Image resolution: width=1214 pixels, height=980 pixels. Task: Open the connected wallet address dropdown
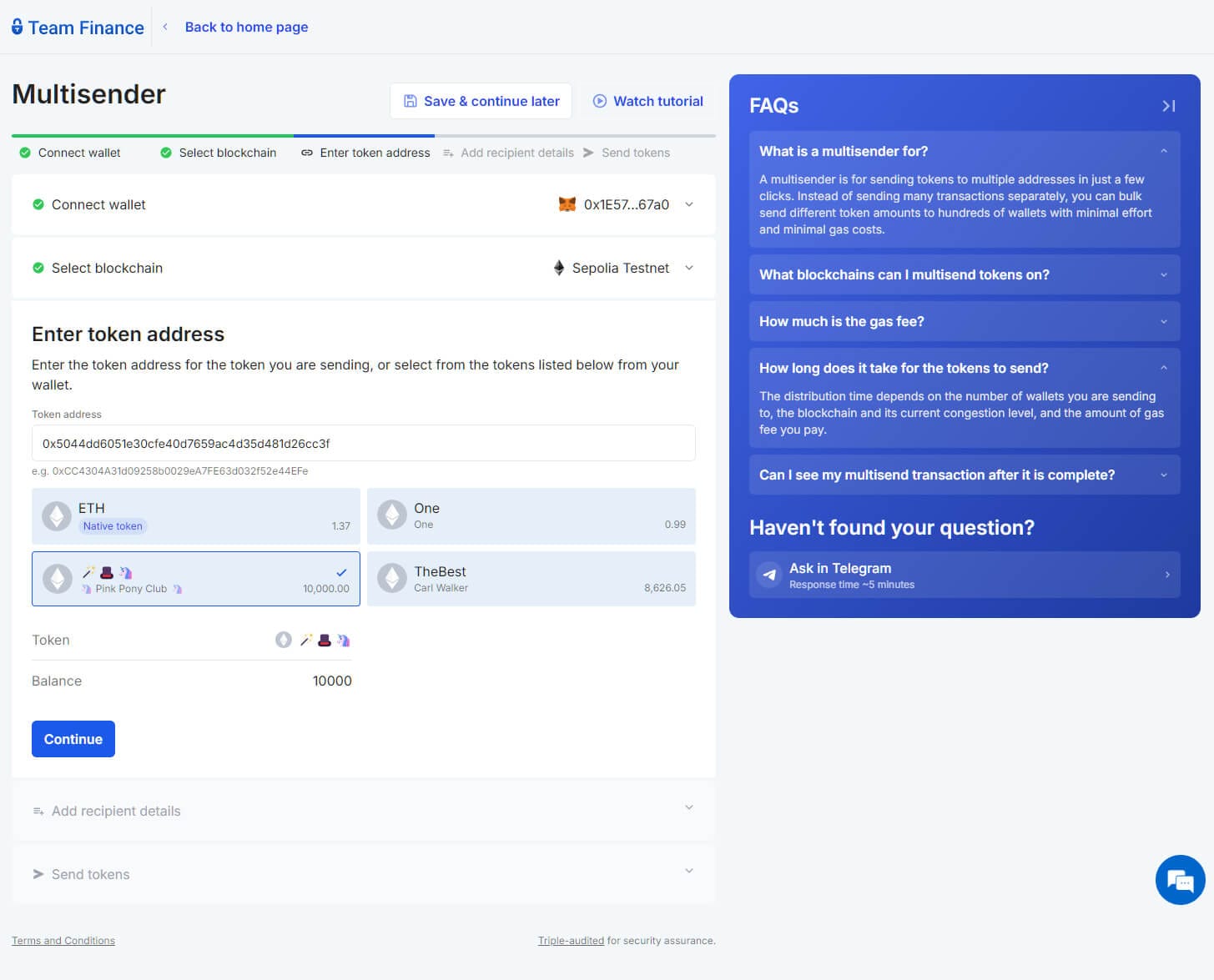[x=688, y=204]
